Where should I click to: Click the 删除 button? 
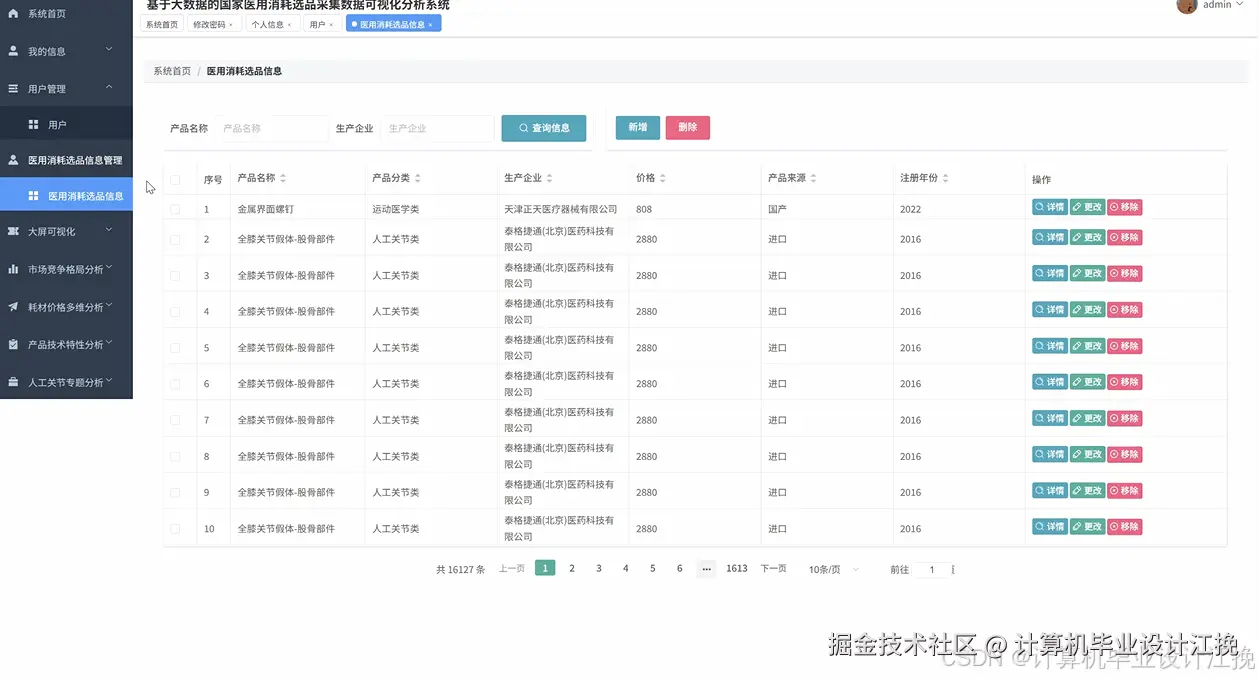pyautogui.click(x=687, y=127)
